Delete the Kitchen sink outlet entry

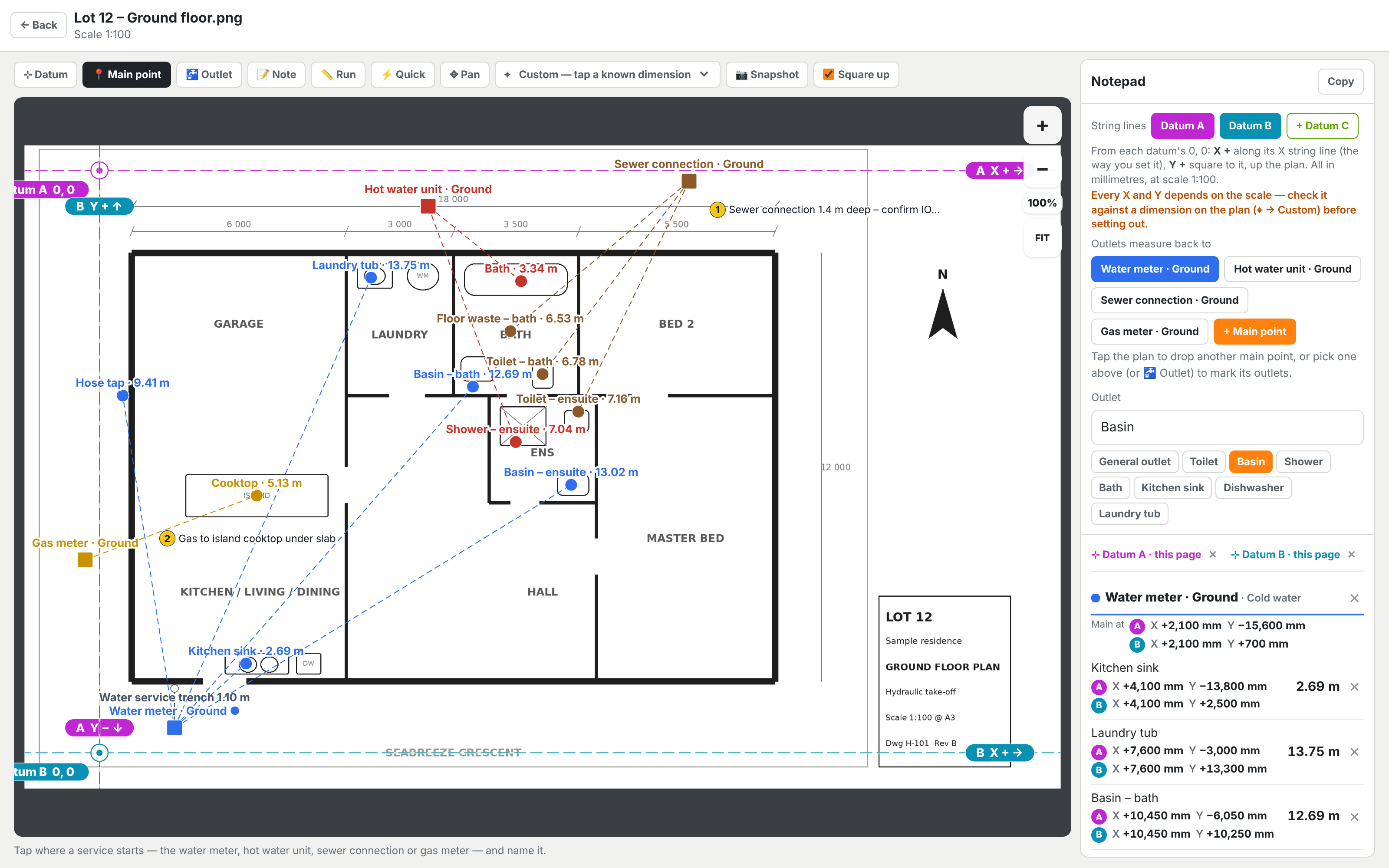1355,687
